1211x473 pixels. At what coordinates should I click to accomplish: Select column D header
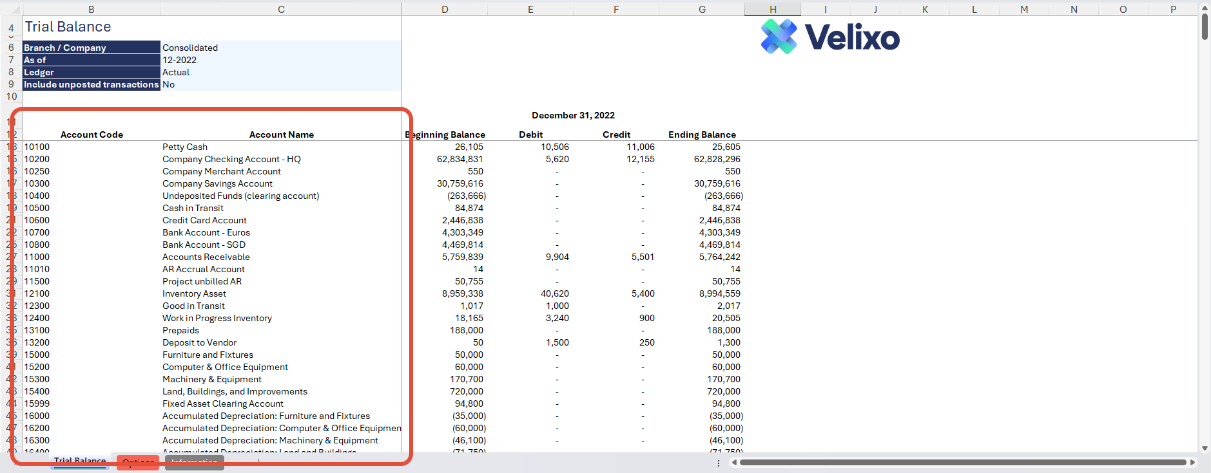444,9
